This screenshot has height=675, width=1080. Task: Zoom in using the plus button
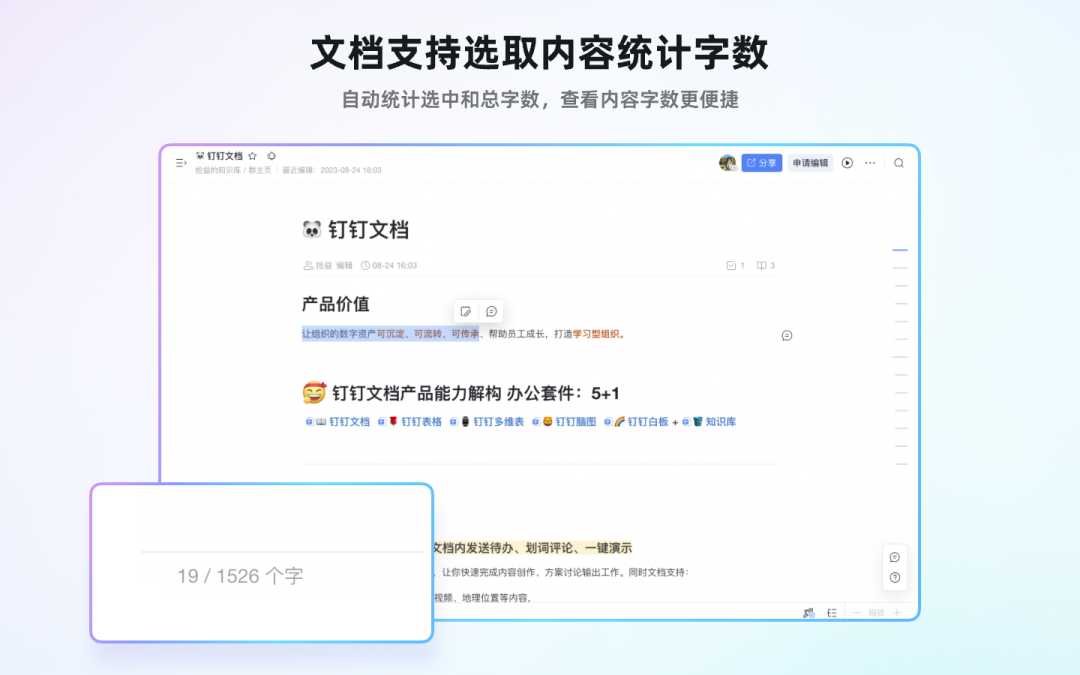click(897, 612)
